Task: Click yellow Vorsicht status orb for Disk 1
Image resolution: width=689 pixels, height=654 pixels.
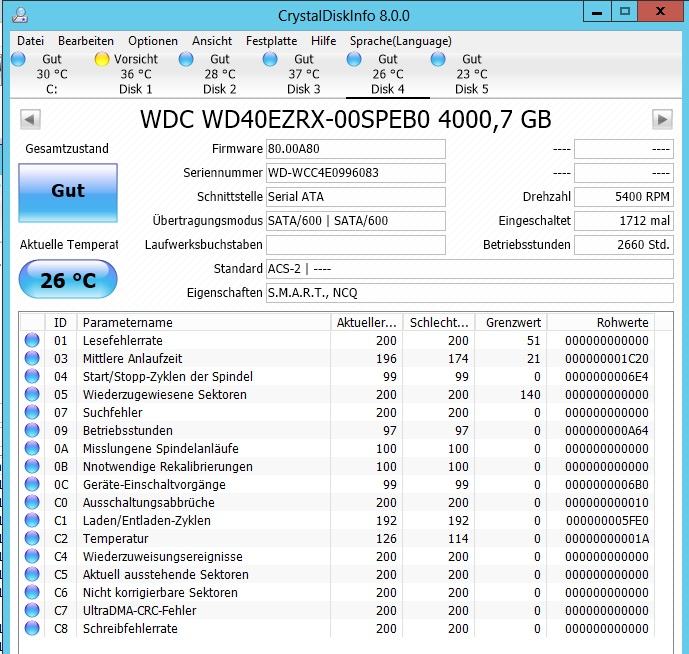Action: 102,59
